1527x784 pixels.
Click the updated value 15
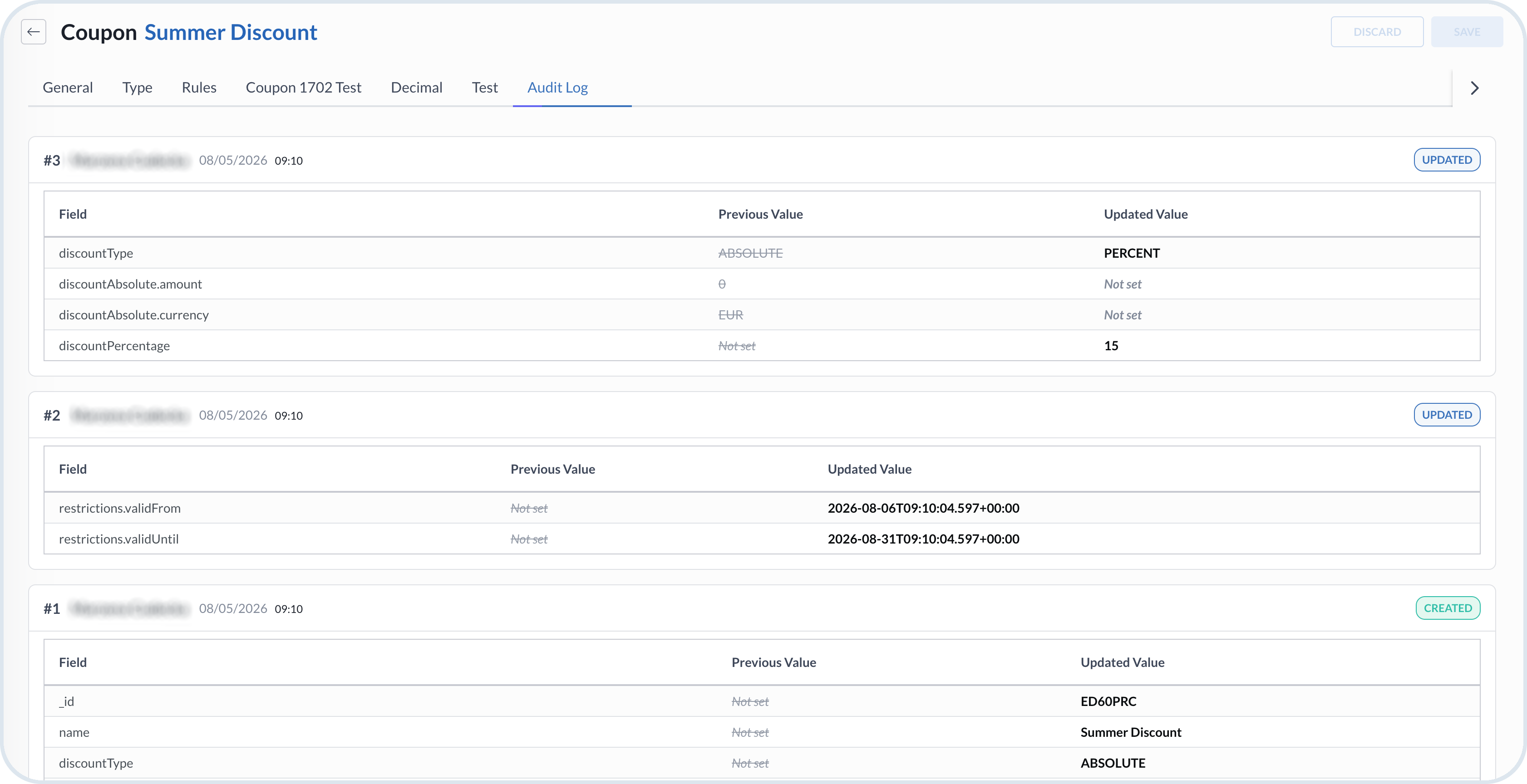tap(1111, 345)
